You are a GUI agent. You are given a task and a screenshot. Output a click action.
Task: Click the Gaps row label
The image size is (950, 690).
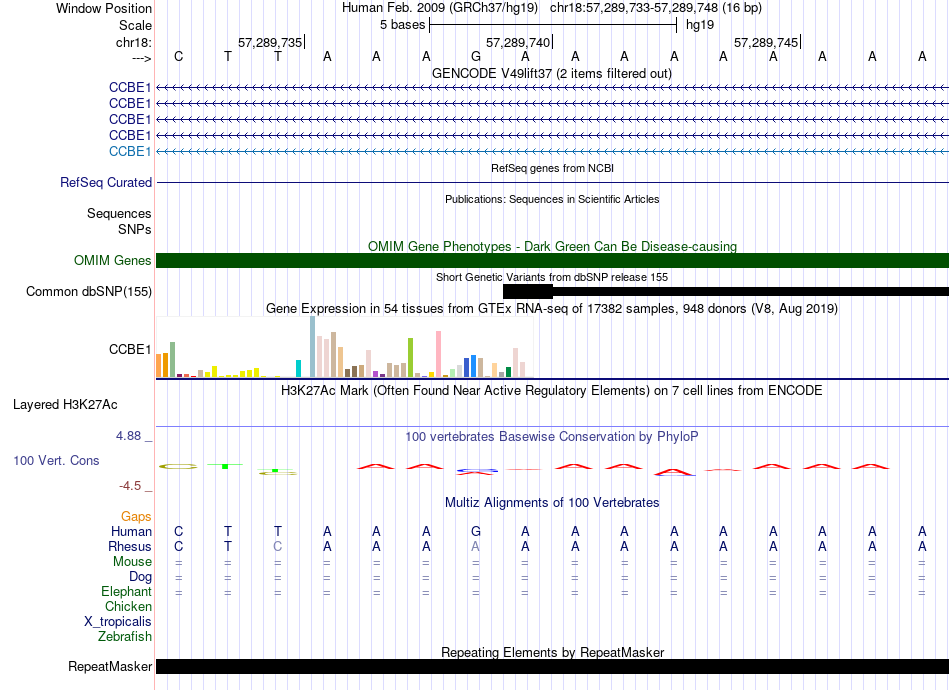(136, 517)
